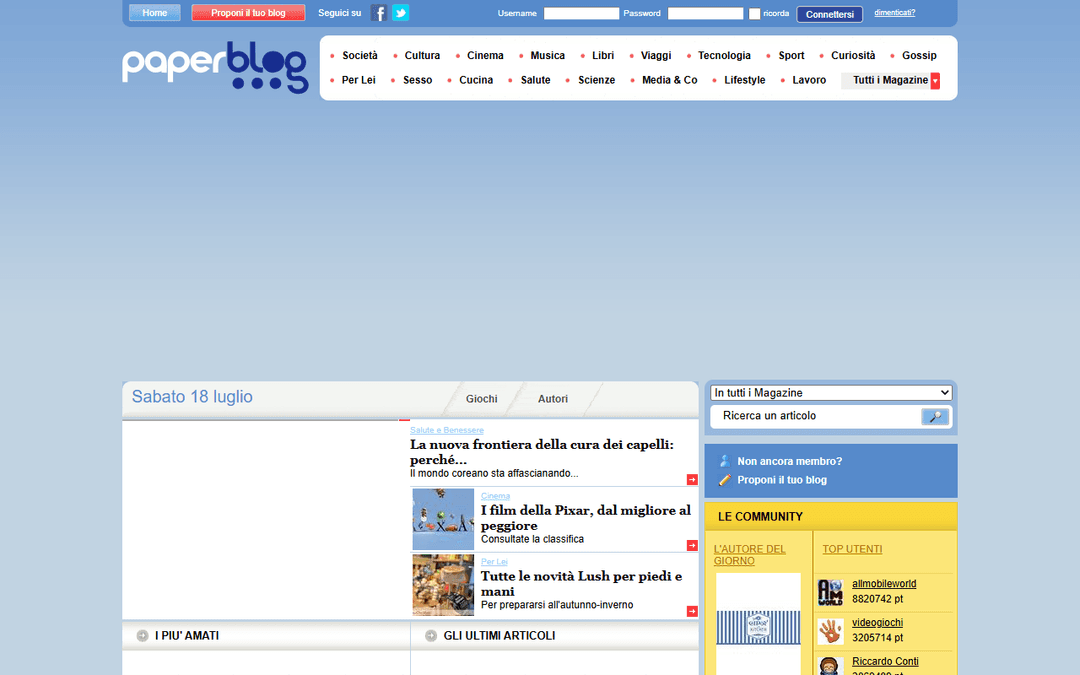The image size is (1080, 675).
Task: Go to the Lifestyle category
Action: (x=745, y=81)
